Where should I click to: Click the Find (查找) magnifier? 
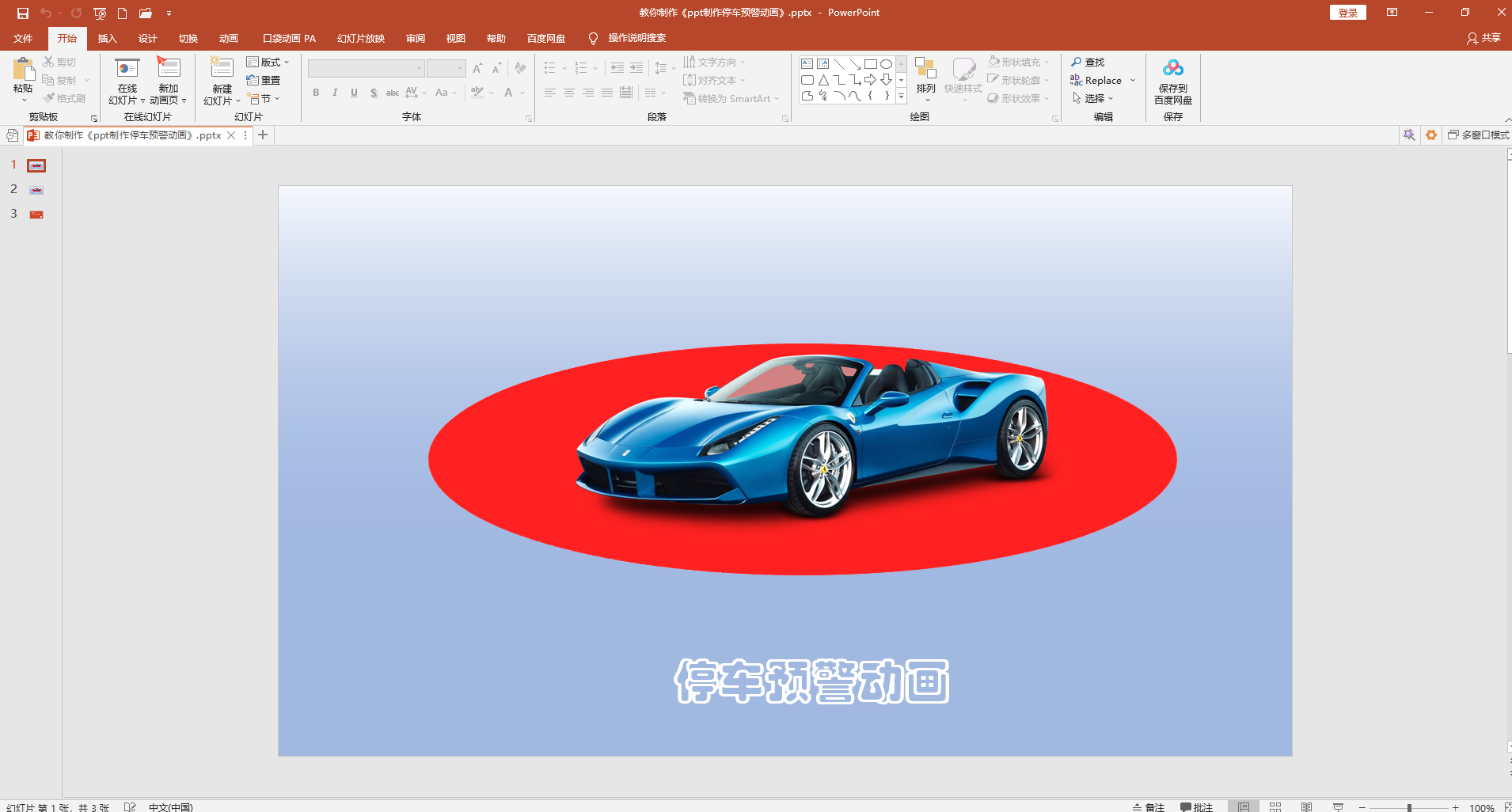pos(1077,62)
